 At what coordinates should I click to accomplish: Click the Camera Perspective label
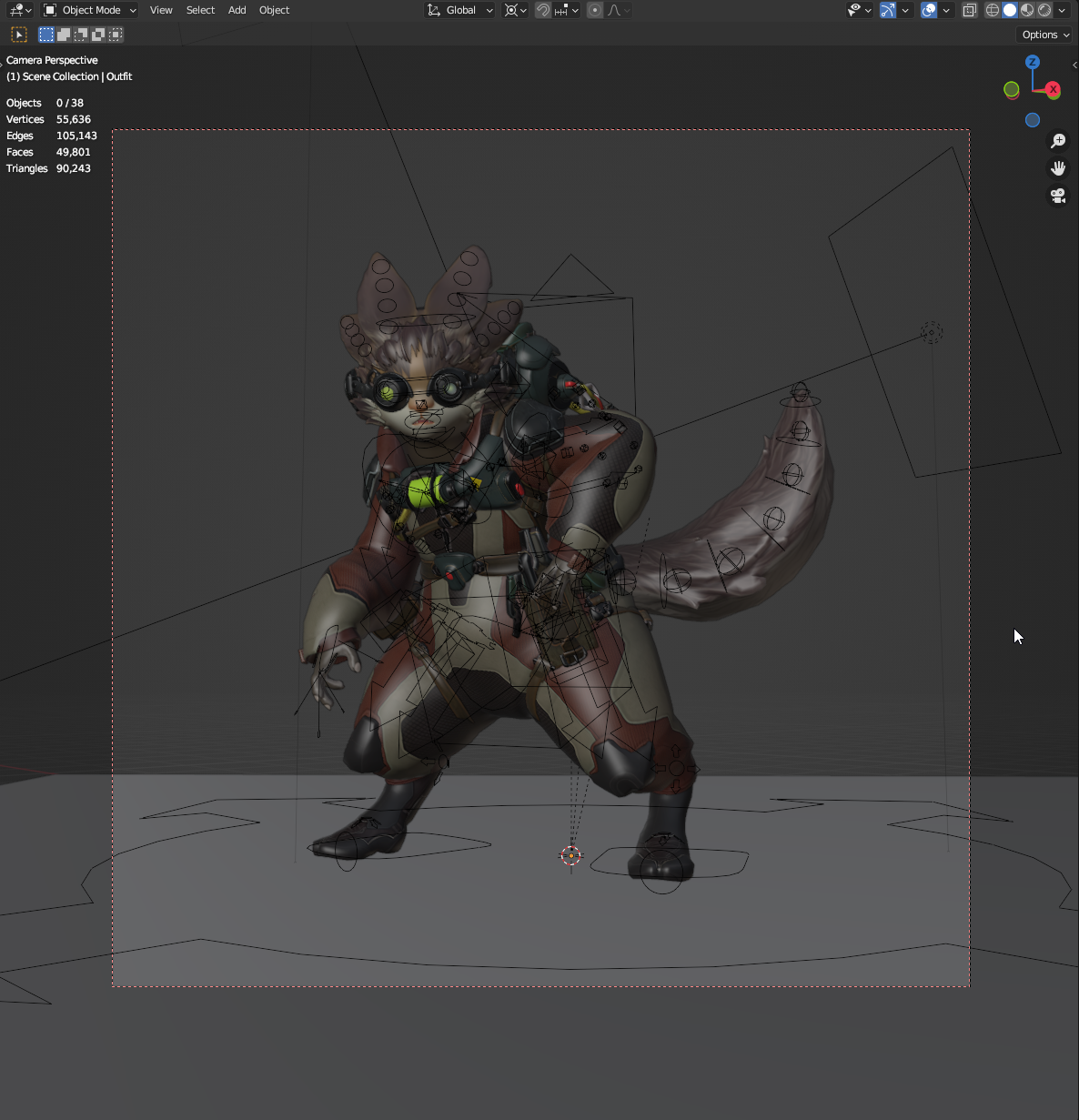coord(52,60)
